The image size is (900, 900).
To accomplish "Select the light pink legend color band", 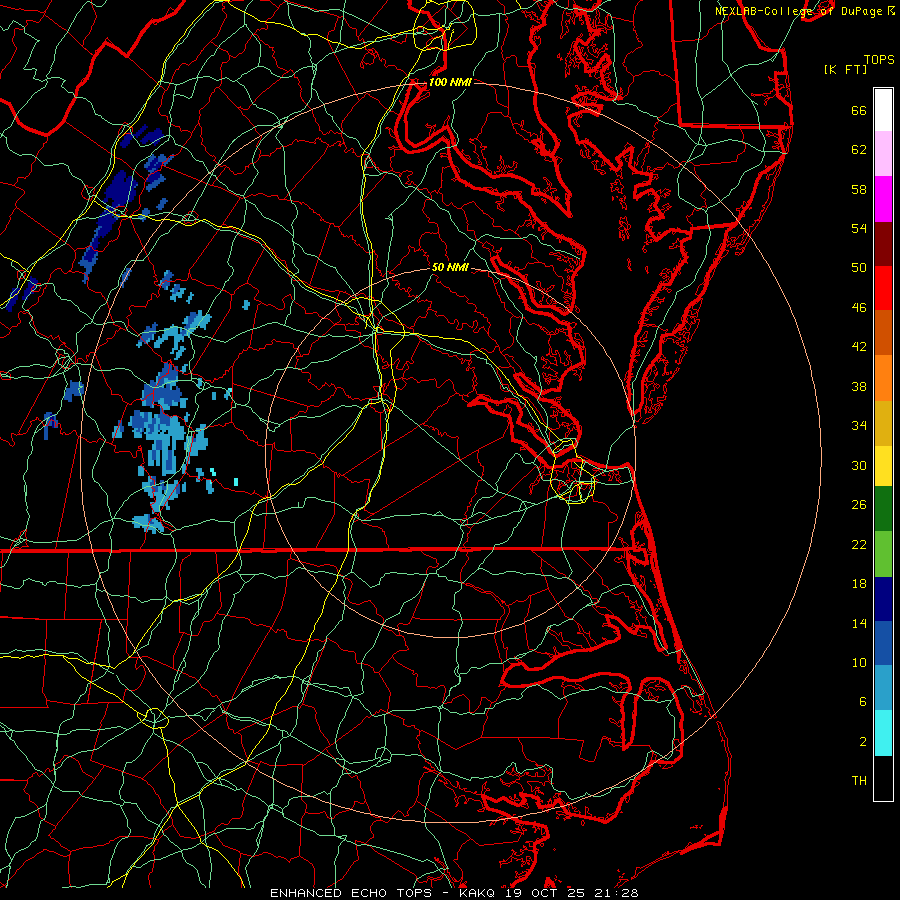I will [x=883, y=154].
